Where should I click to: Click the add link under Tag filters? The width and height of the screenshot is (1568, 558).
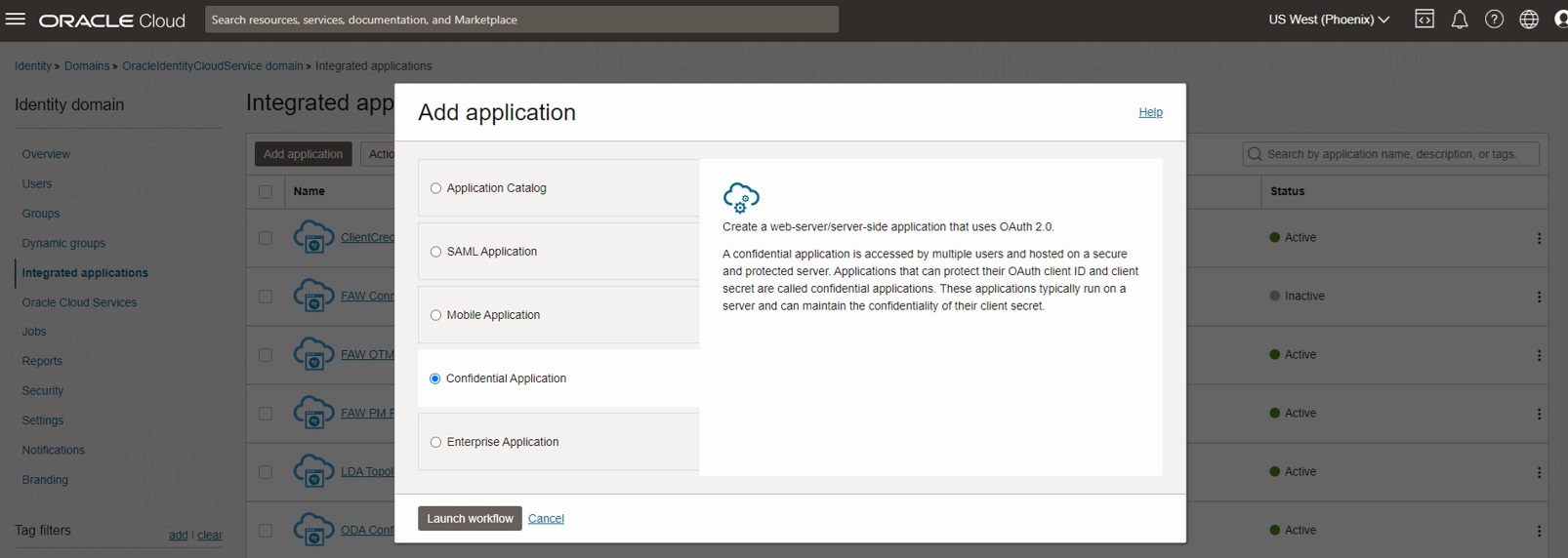(x=178, y=535)
